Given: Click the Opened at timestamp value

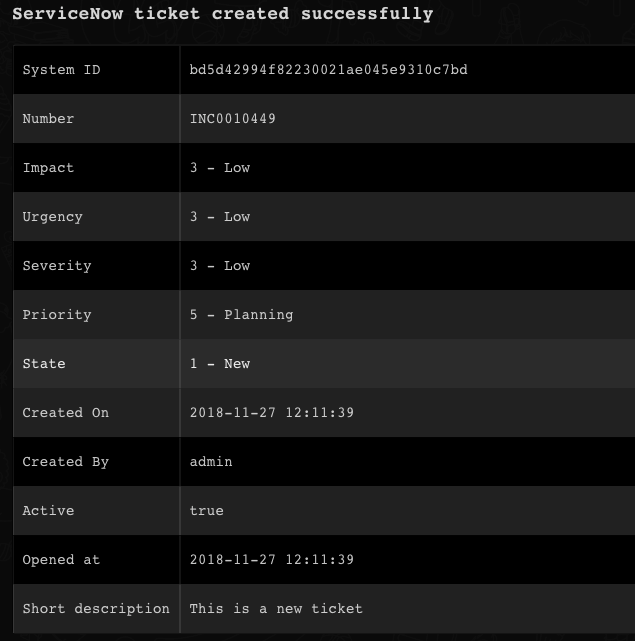Looking at the screenshot, I should point(271,560).
